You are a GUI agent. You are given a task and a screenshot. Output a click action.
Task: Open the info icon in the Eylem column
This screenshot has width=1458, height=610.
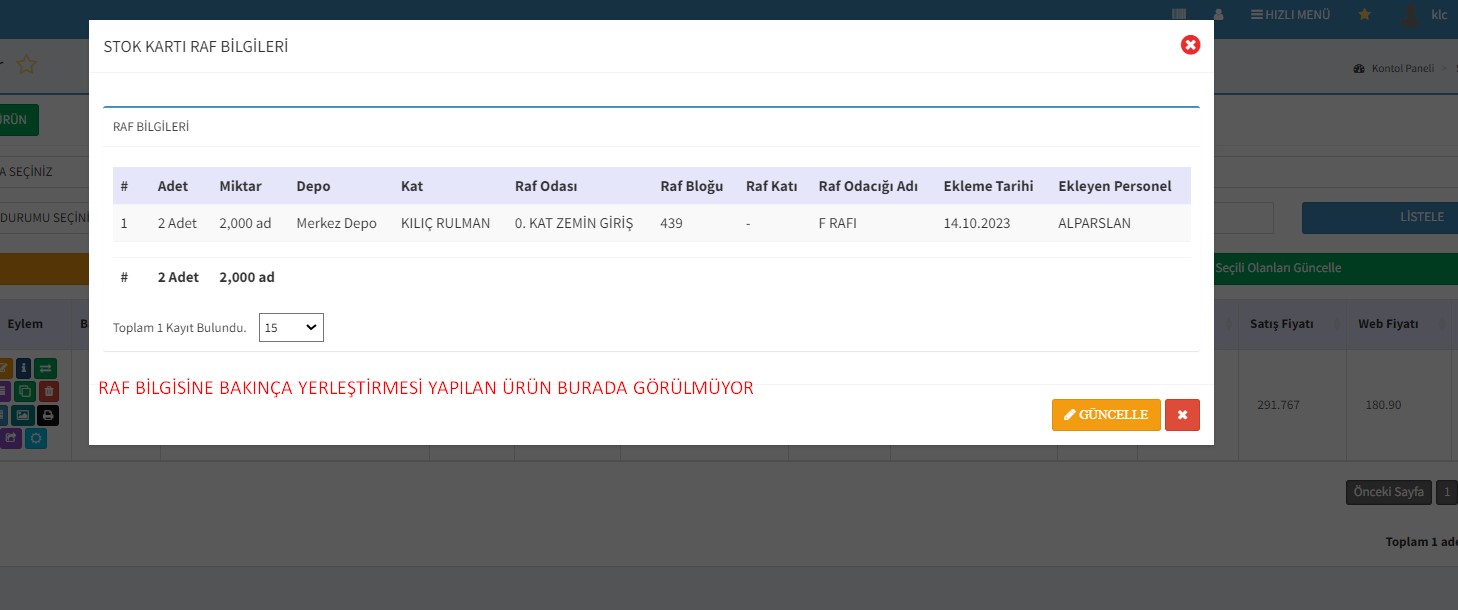[x=24, y=367]
